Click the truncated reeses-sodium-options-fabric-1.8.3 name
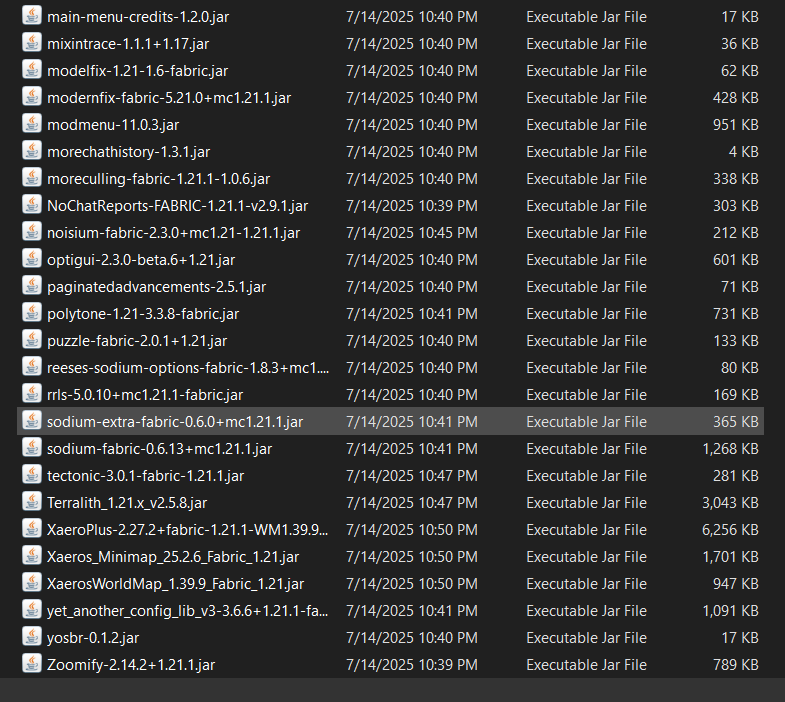This screenshot has width=785, height=702. [x=188, y=369]
